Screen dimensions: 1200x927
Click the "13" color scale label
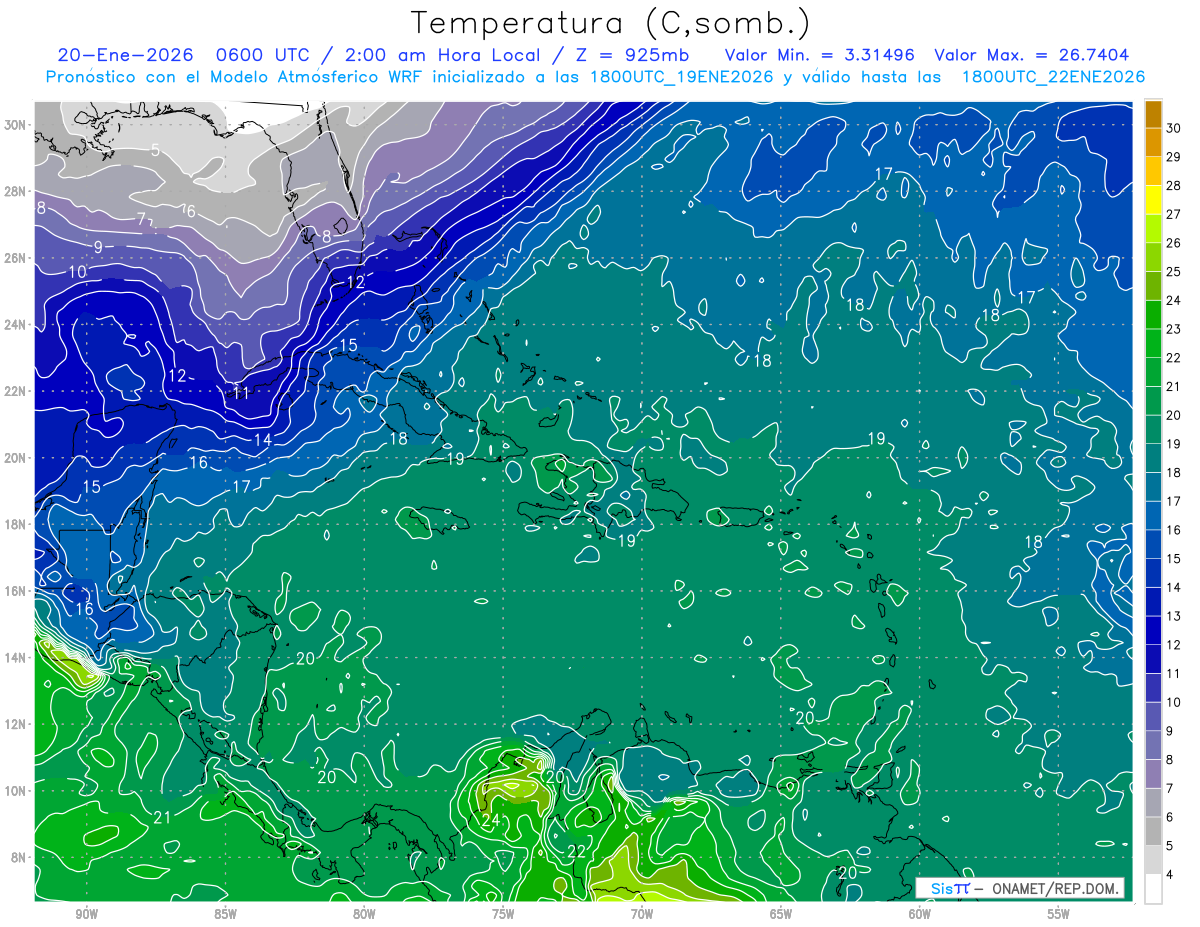(1174, 616)
